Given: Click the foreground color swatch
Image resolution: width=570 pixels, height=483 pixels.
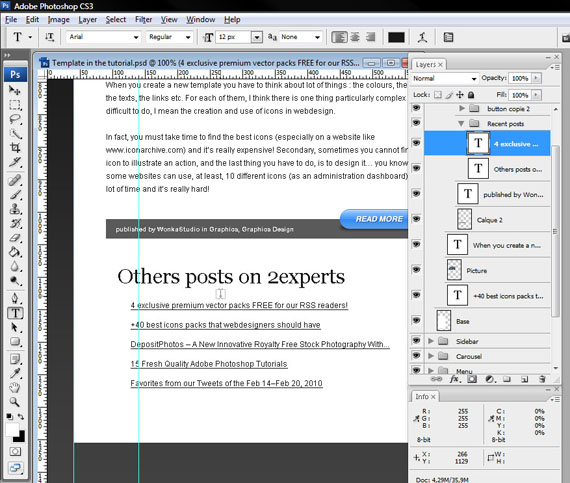Looking at the screenshot, I should click(x=12, y=430).
